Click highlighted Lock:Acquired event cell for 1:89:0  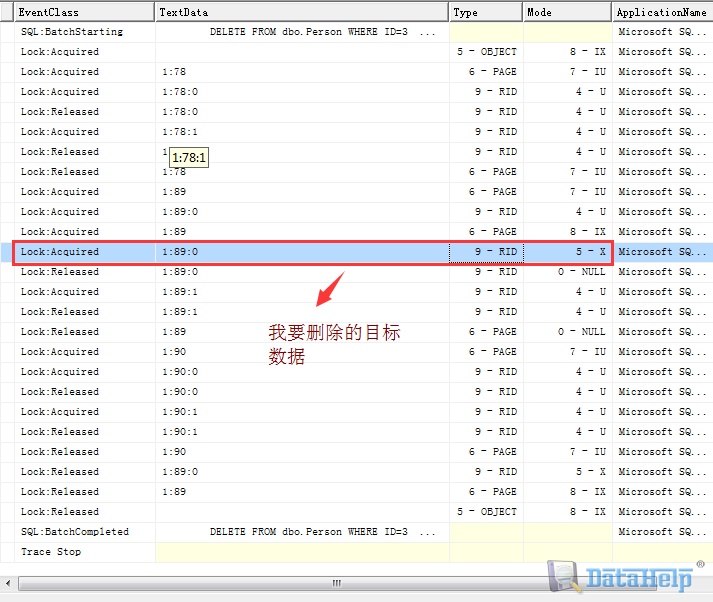[x=85, y=252]
